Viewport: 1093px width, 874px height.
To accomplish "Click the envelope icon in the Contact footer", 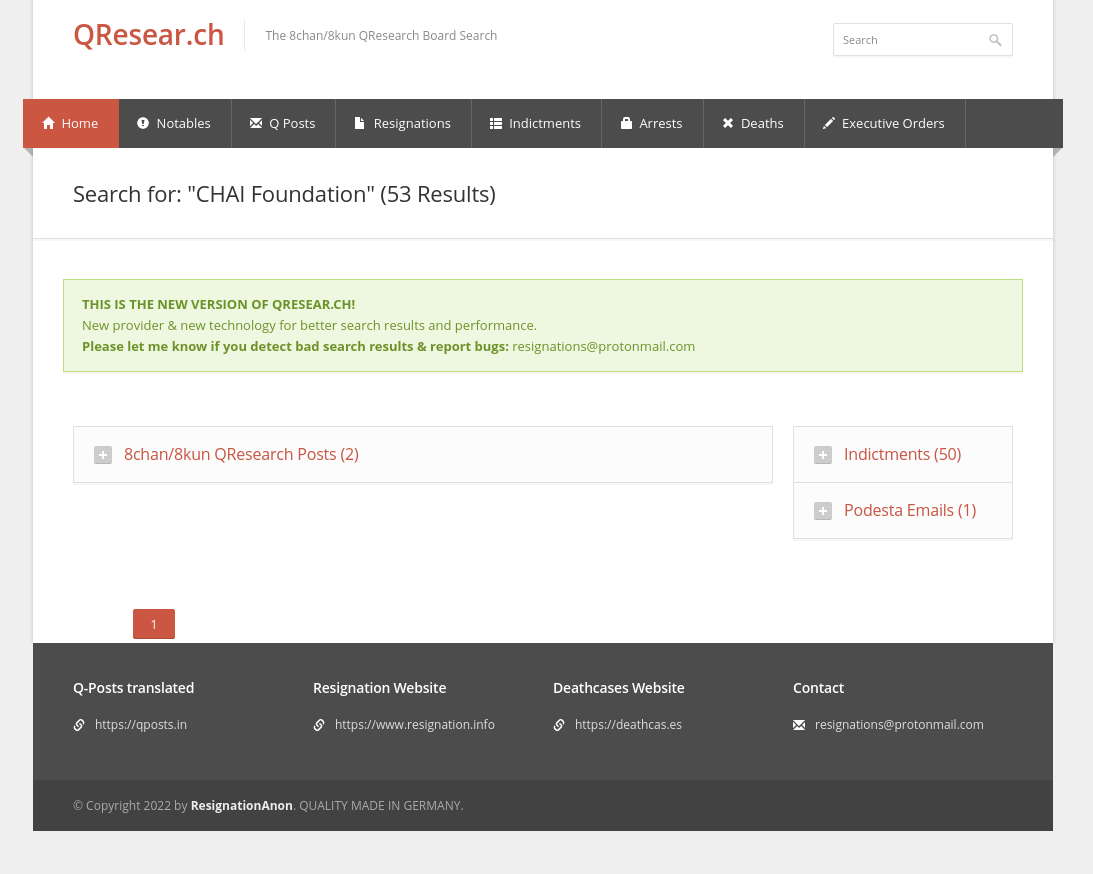I will click(799, 725).
